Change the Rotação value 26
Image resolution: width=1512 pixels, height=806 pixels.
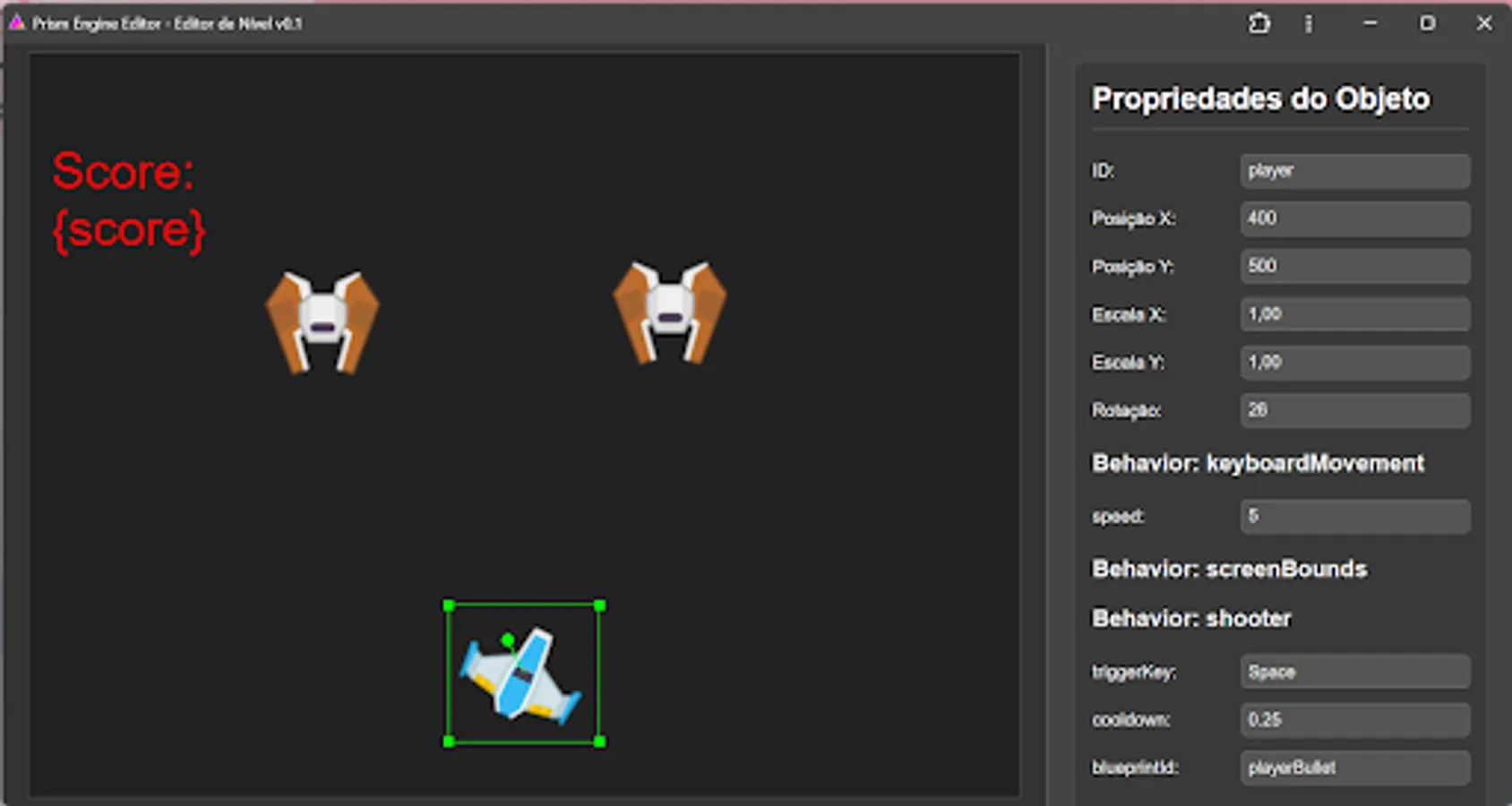click(1353, 410)
